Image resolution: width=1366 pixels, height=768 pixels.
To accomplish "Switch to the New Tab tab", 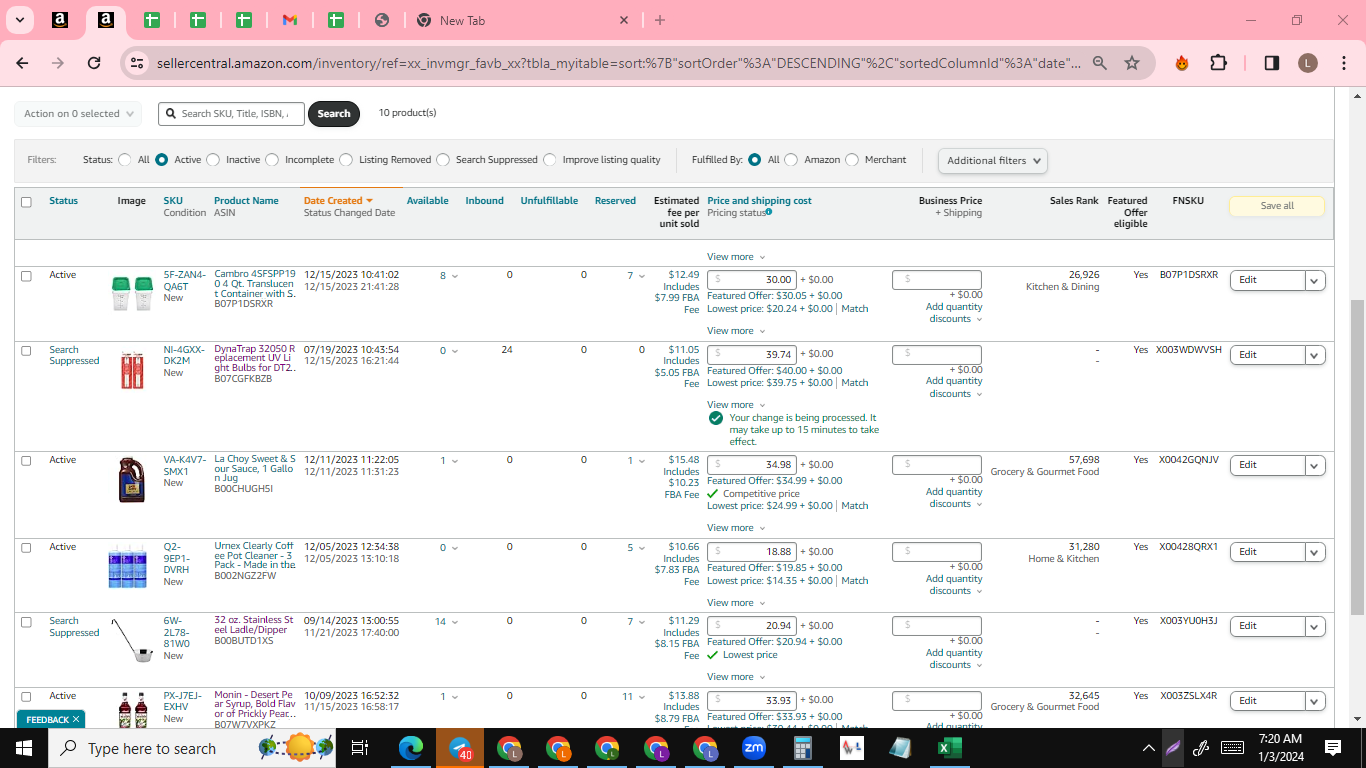I will click(x=520, y=20).
